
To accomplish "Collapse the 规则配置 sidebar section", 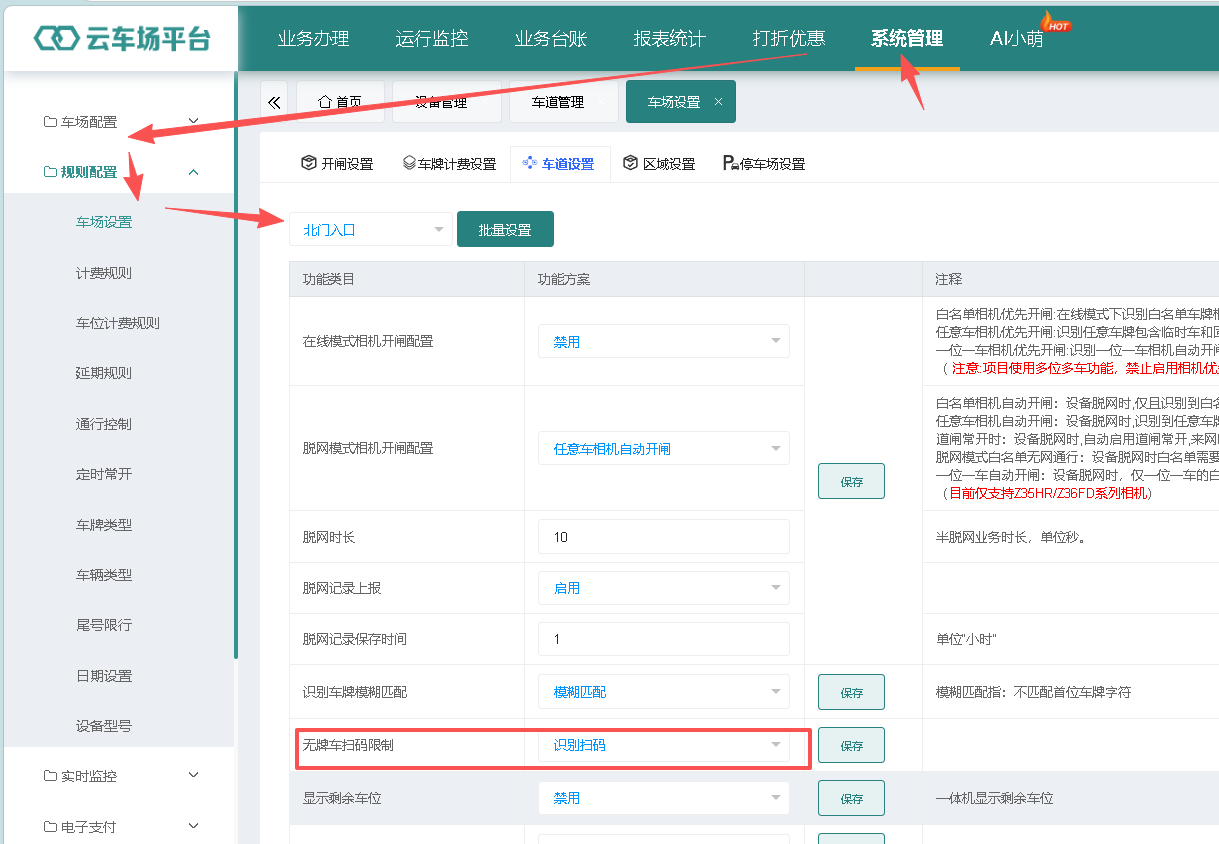I will (x=120, y=172).
